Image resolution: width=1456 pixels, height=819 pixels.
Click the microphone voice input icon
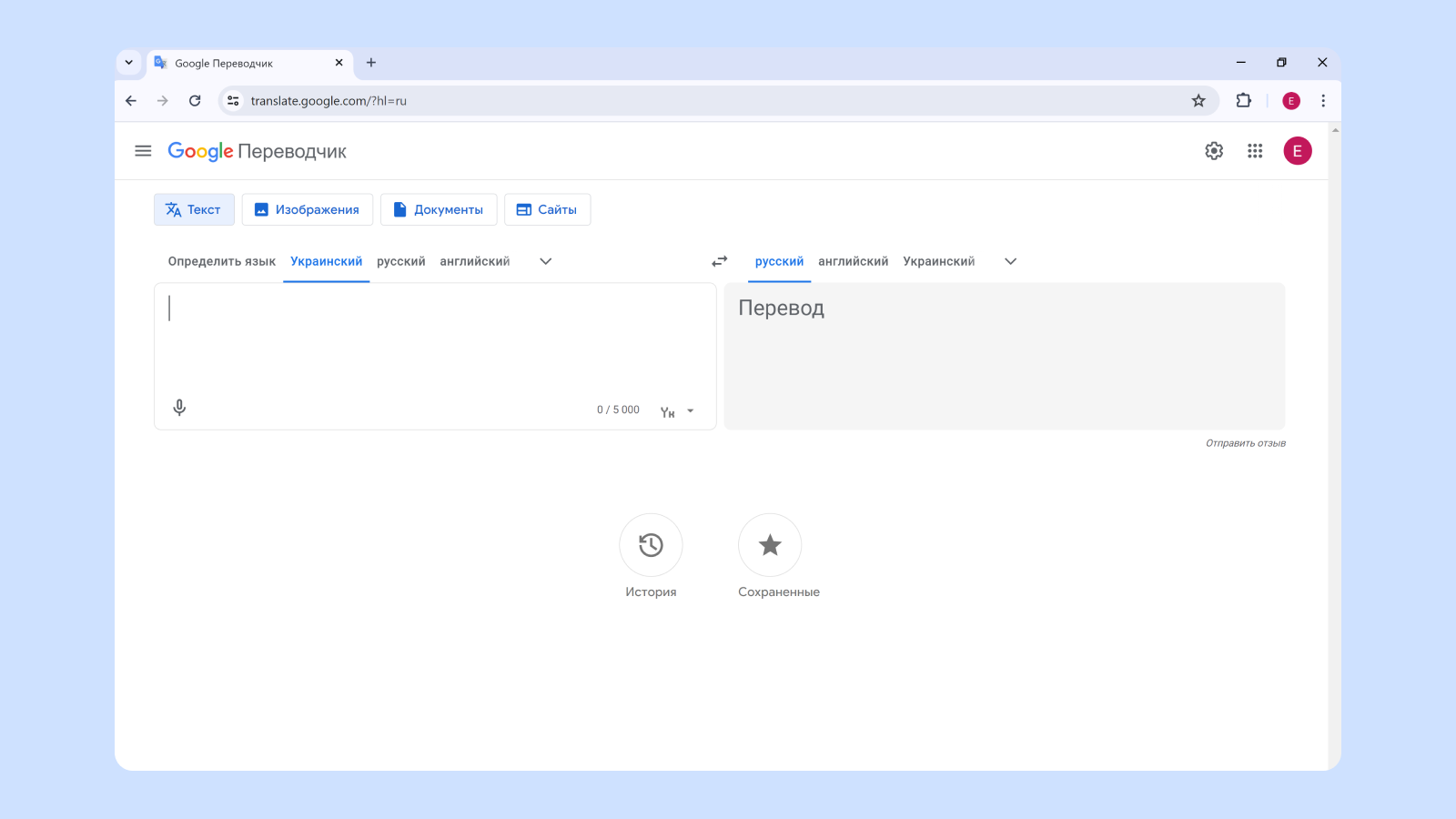pos(179,408)
